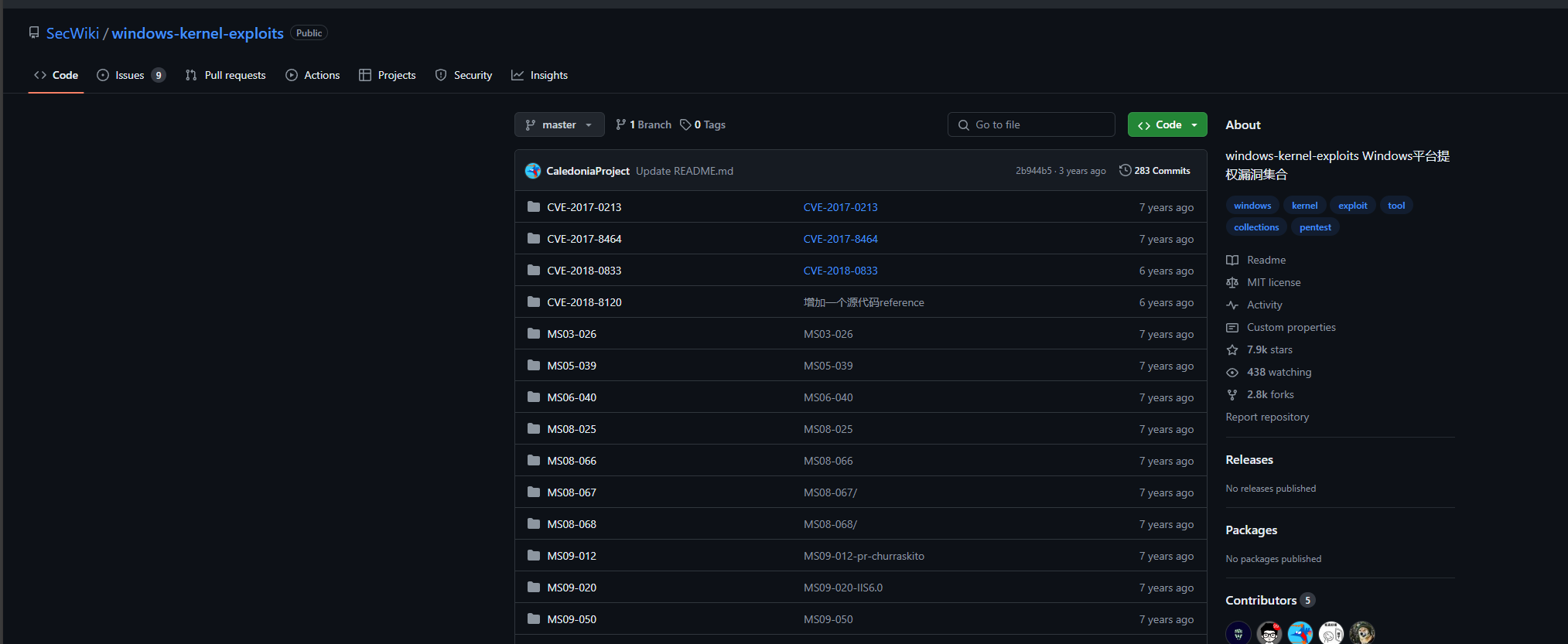This screenshot has width=1568, height=644.
Task: Click folder icon of MS09-020
Action: pos(534,587)
